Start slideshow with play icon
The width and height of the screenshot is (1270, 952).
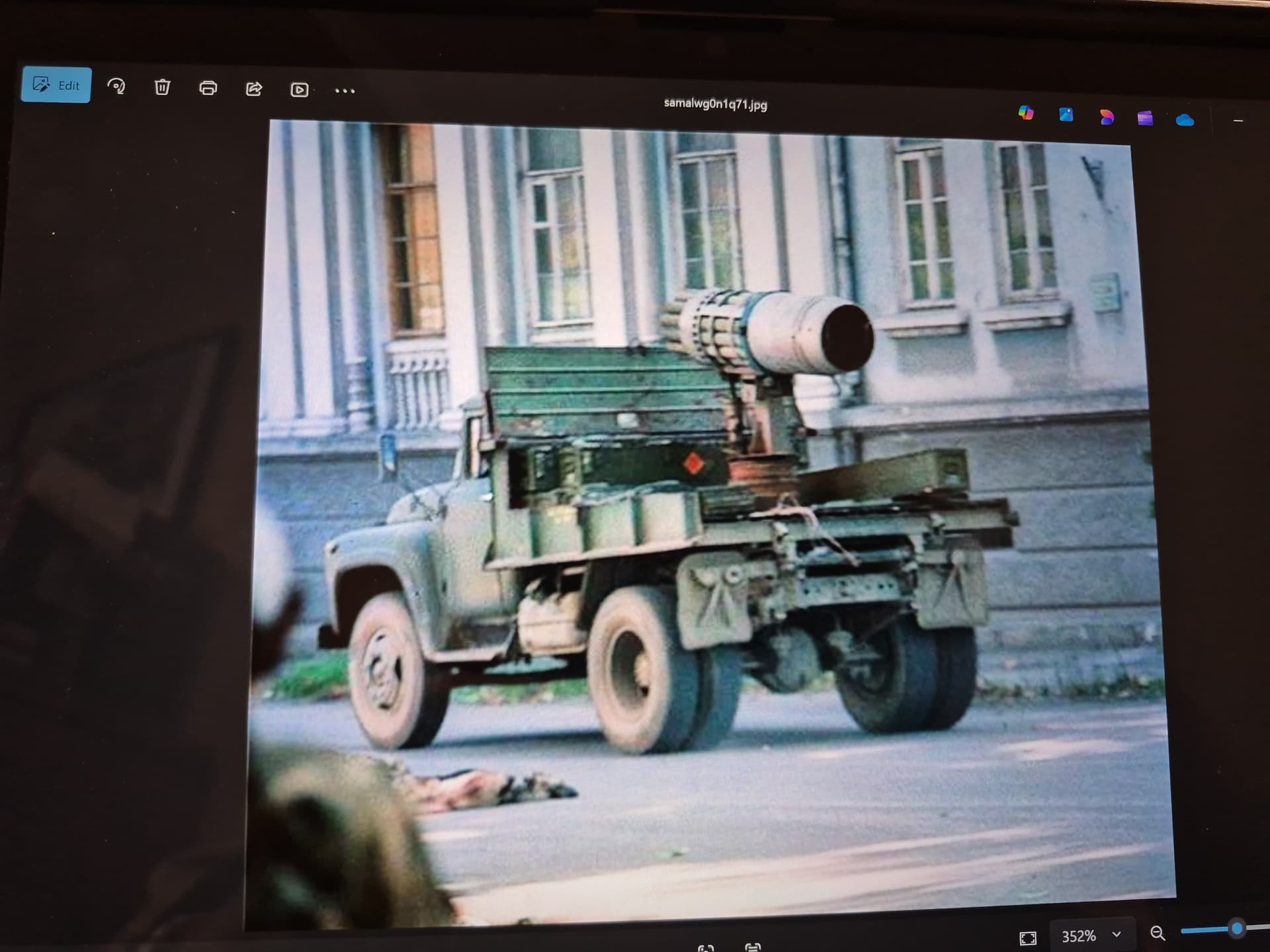tap(299, 90)
